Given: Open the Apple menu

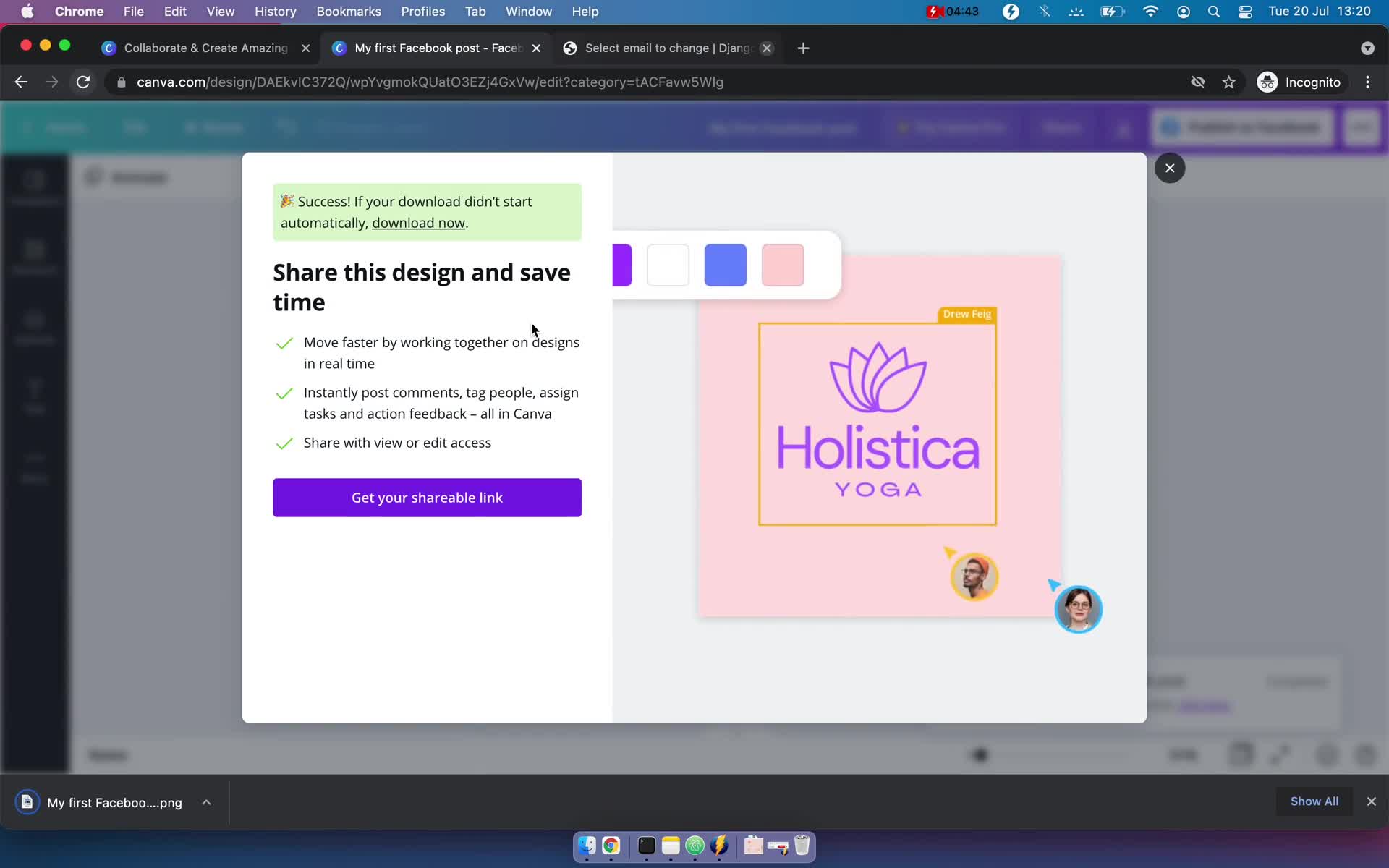Looking at the screenshot, I should coord(27,11).
